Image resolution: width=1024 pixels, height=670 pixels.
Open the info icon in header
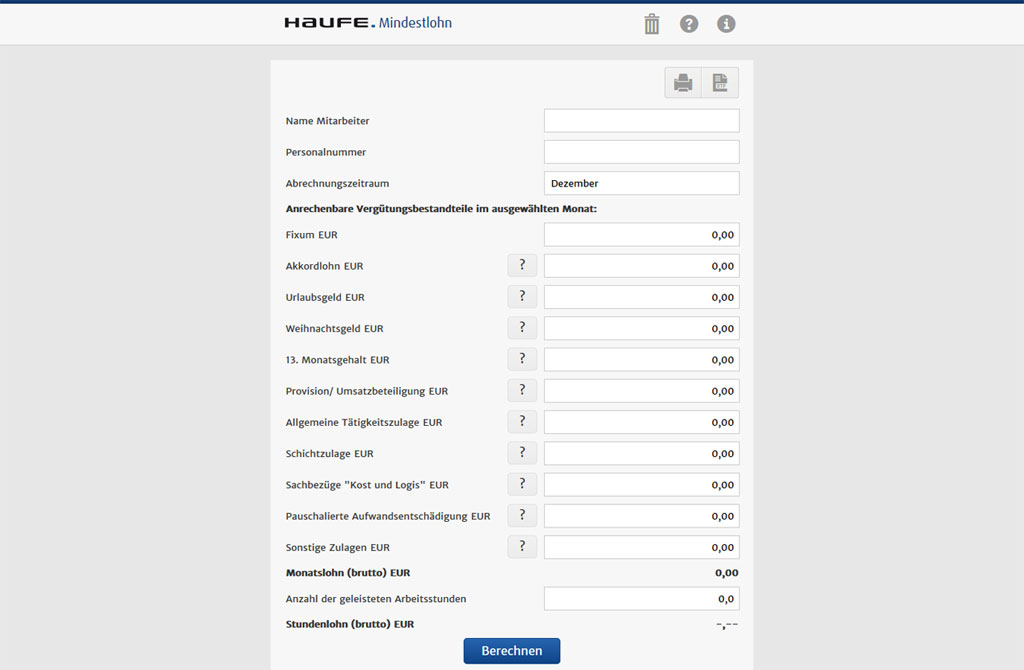(726, 24)
